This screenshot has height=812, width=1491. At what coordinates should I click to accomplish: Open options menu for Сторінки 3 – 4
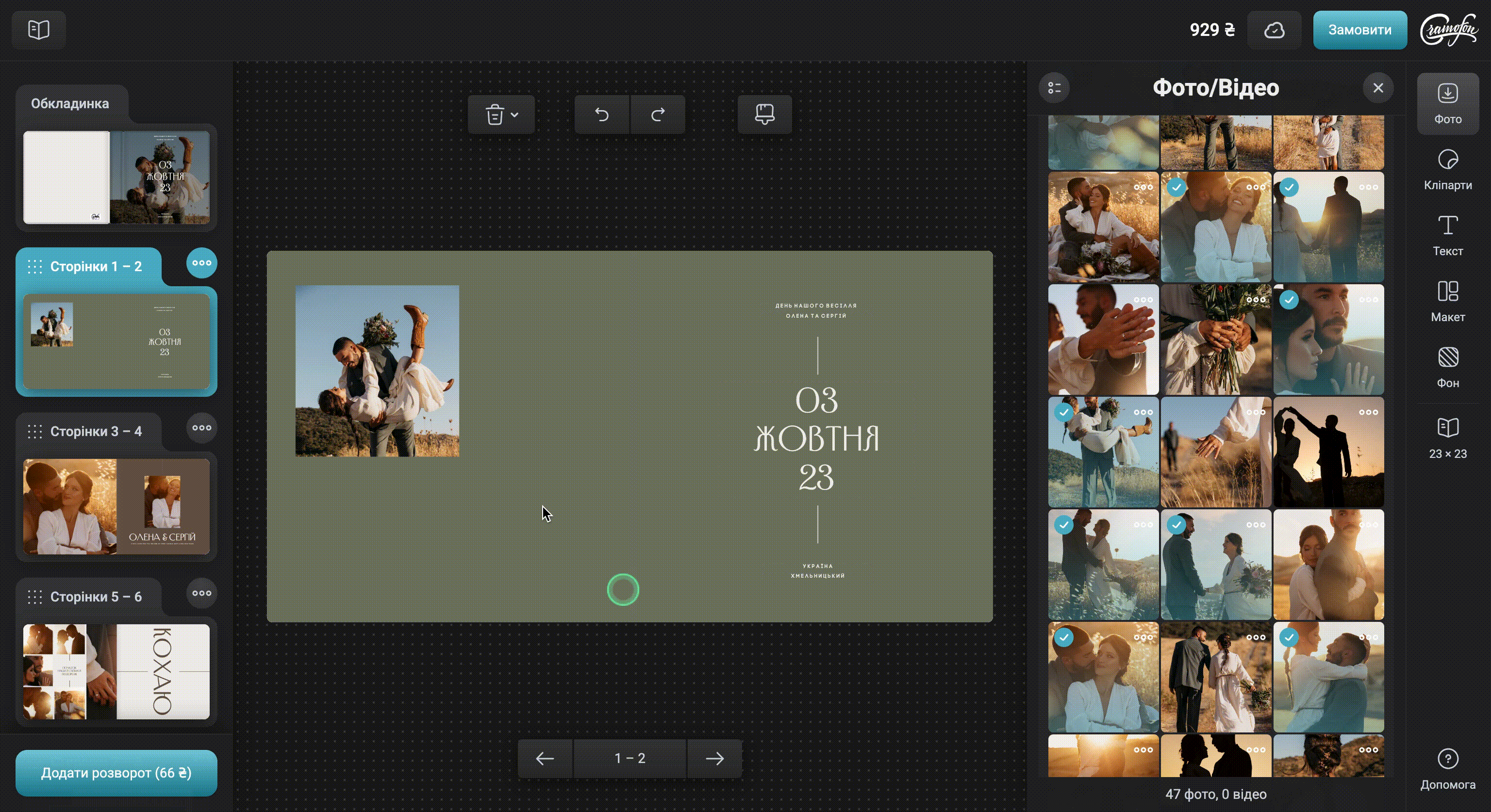click(201, 428)
